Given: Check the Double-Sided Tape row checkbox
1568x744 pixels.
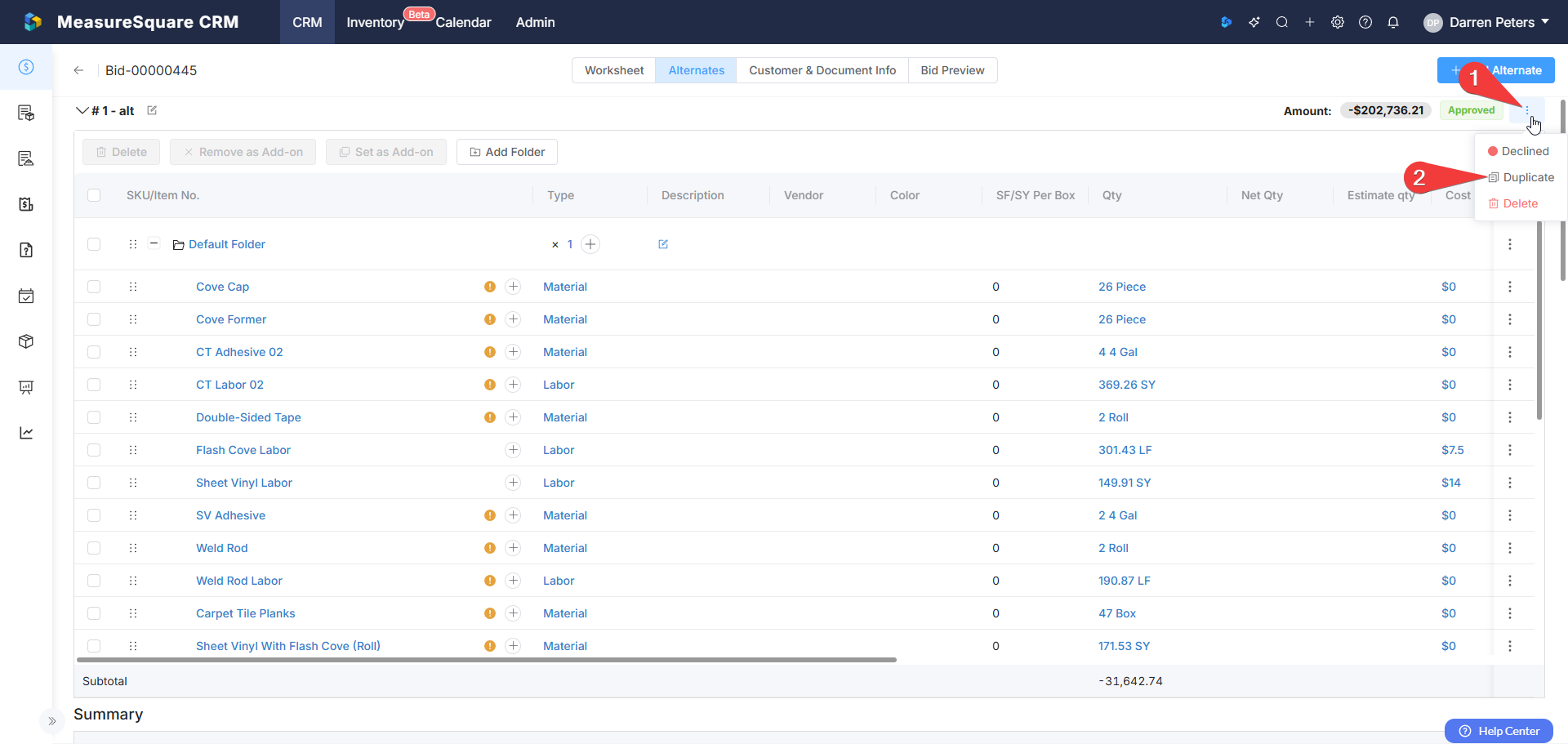Looking at the screenshot, I should point(94,417).
